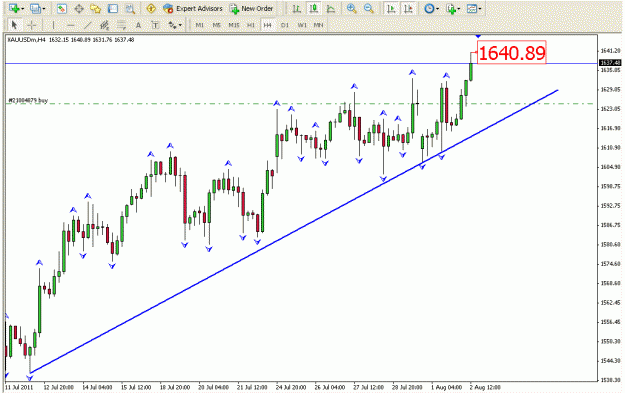Open the Market Watch window icon
The image size is (625, 393).
point(61,8)
